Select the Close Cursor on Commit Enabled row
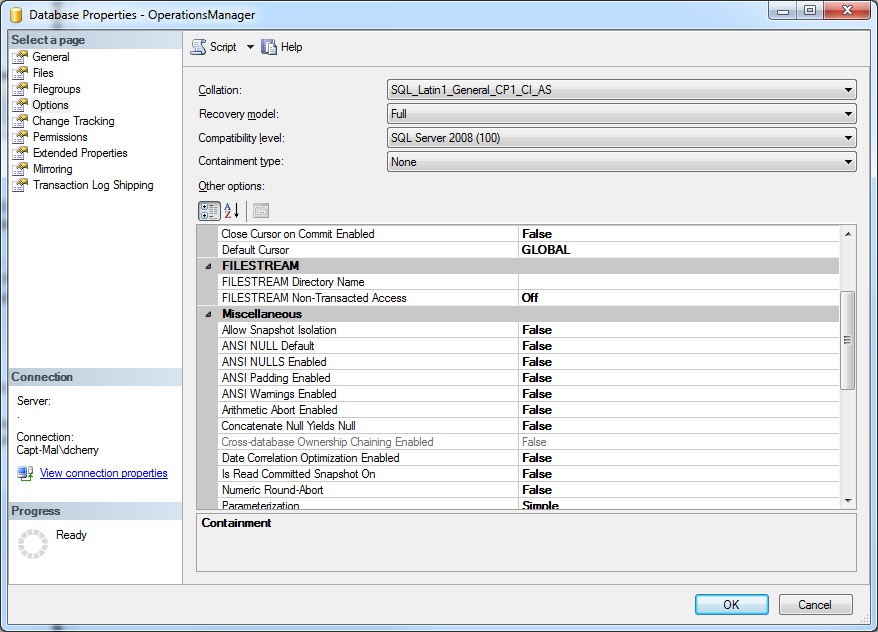 pyautogui.click(x=529, y=234)
